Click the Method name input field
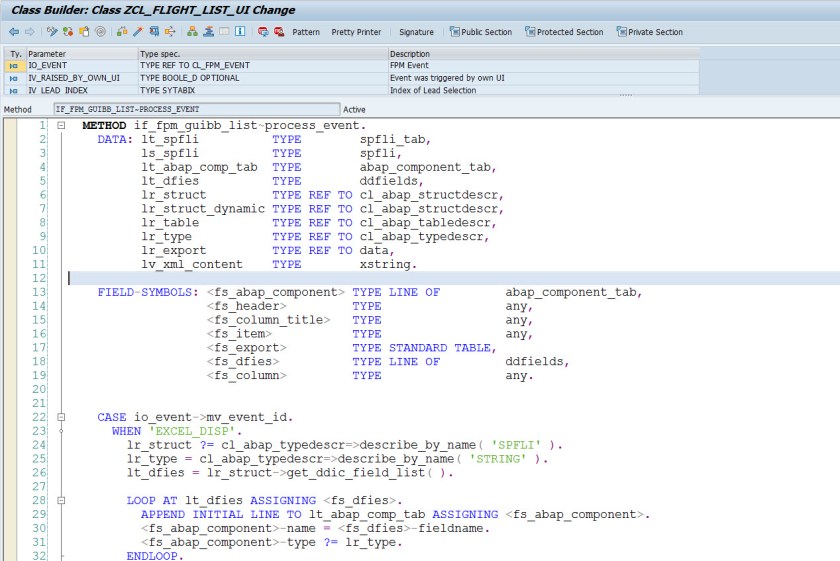 point(195,108)
